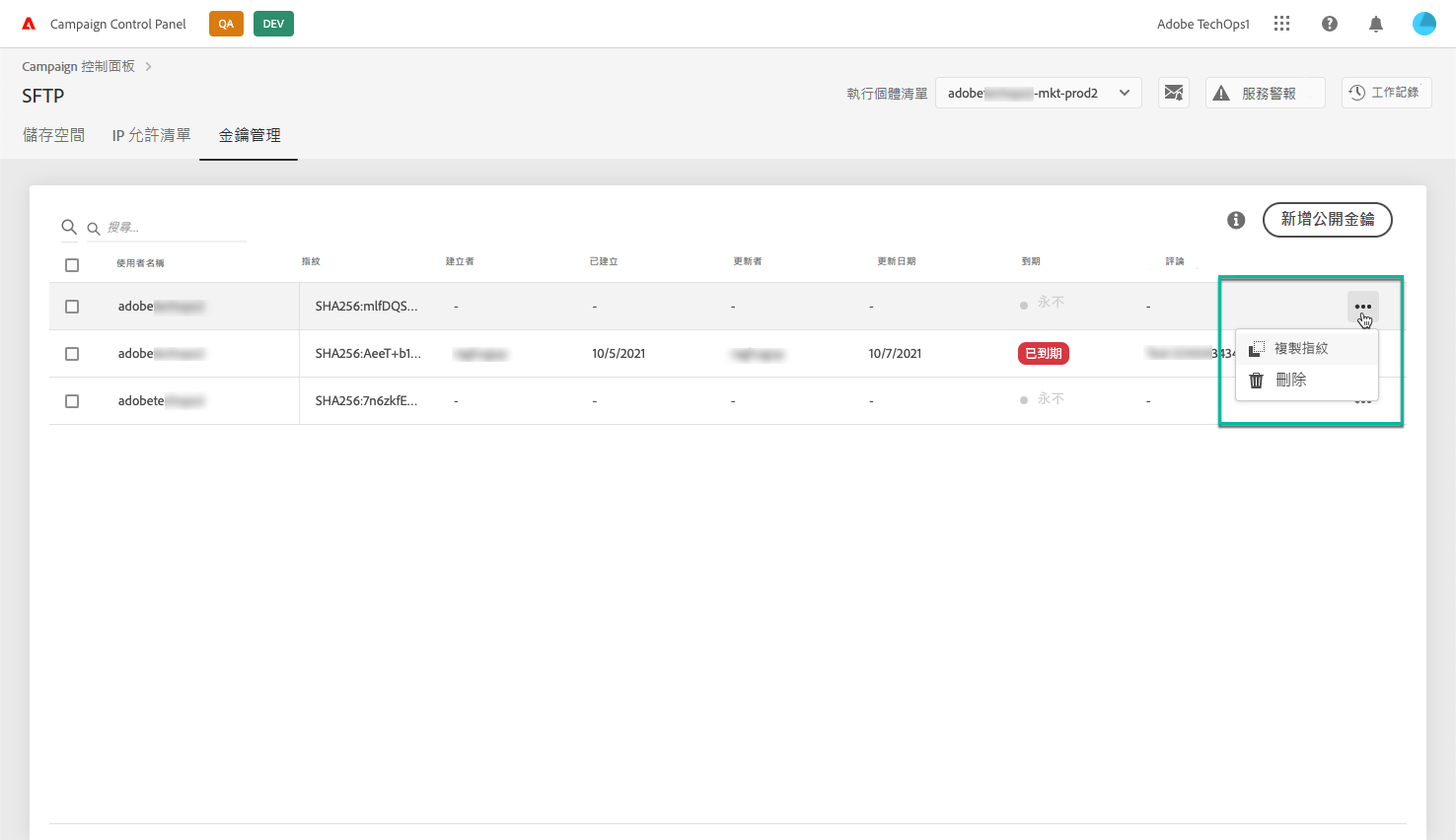The image size is (1456, 840).
Task: Click the 10/7/2021 updated date
Action: [x=895, y=354]
